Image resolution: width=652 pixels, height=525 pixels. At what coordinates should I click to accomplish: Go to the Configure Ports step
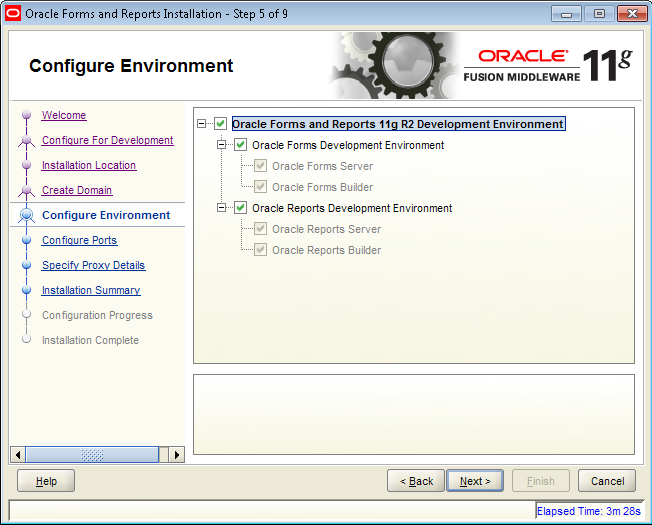pyautogui.click(x=79, y=240)
